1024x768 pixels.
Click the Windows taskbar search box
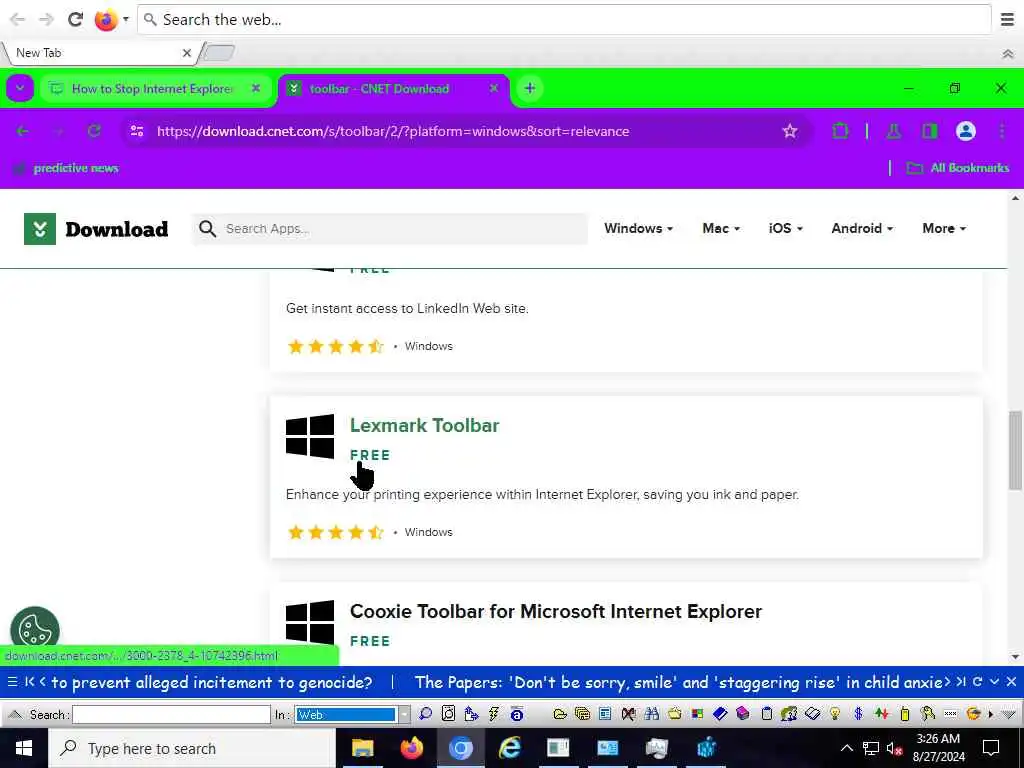click(192, 748)
